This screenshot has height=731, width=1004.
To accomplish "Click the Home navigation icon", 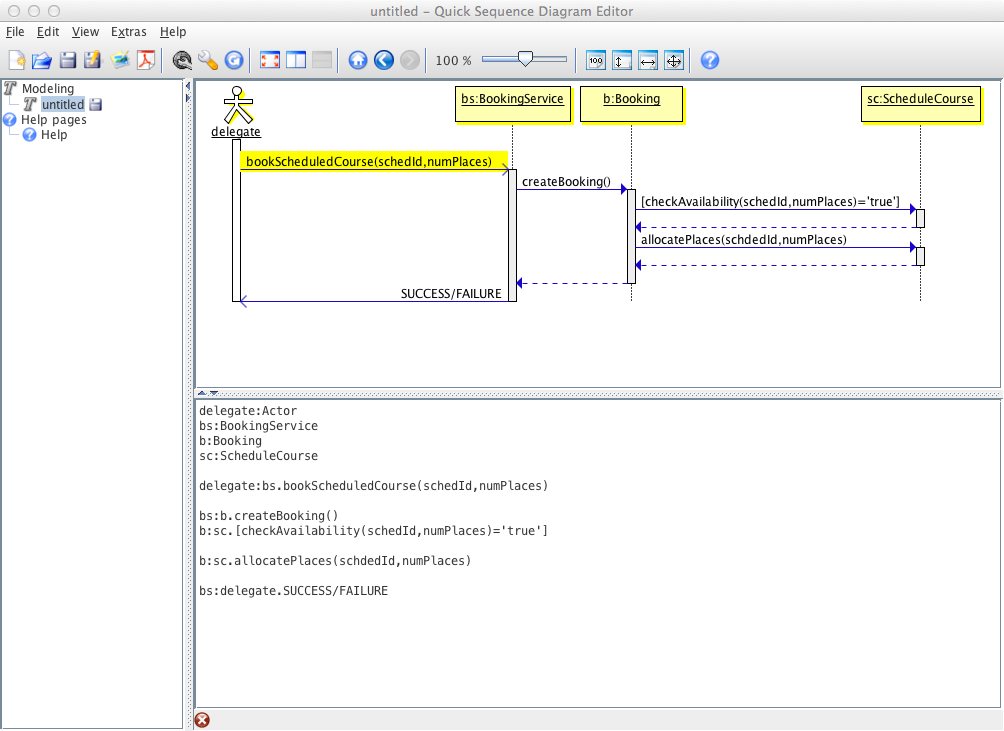I will point(358,61).
